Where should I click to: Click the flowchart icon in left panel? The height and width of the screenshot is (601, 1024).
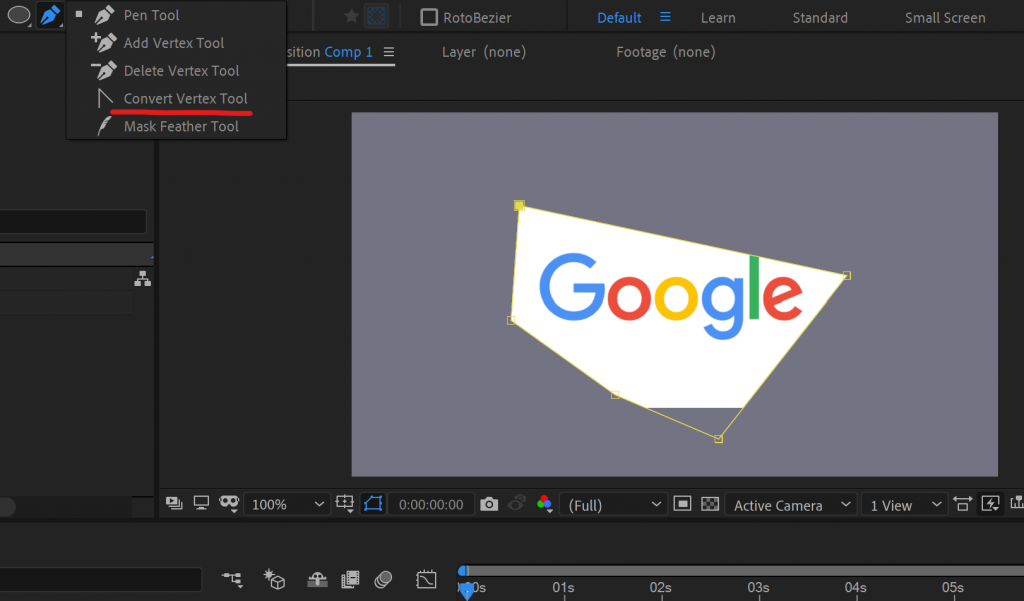tap(142, 279)
